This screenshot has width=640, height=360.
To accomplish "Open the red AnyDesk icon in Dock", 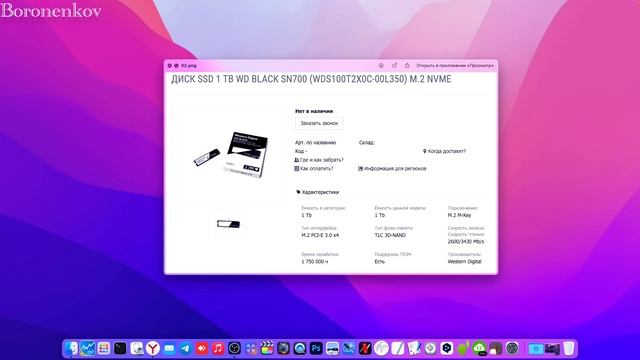I will tap(202, 348).
